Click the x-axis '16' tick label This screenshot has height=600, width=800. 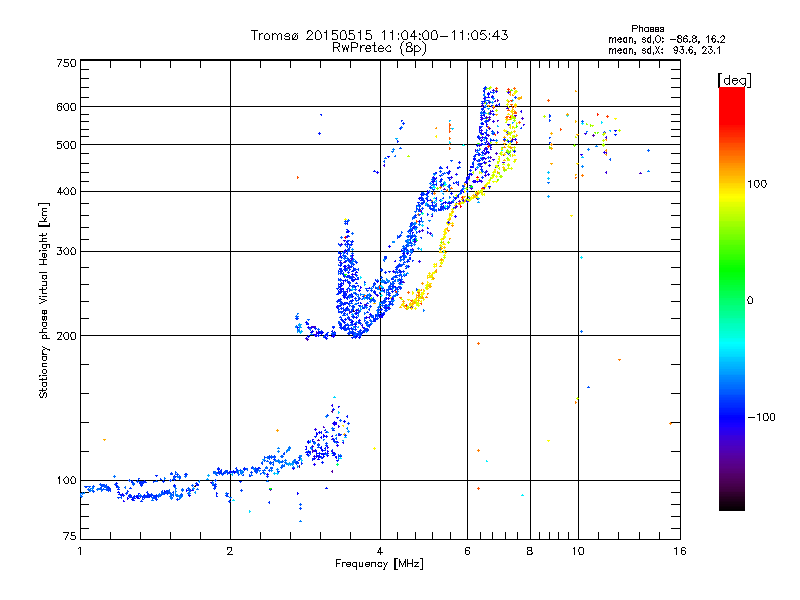tap(680, 551)
